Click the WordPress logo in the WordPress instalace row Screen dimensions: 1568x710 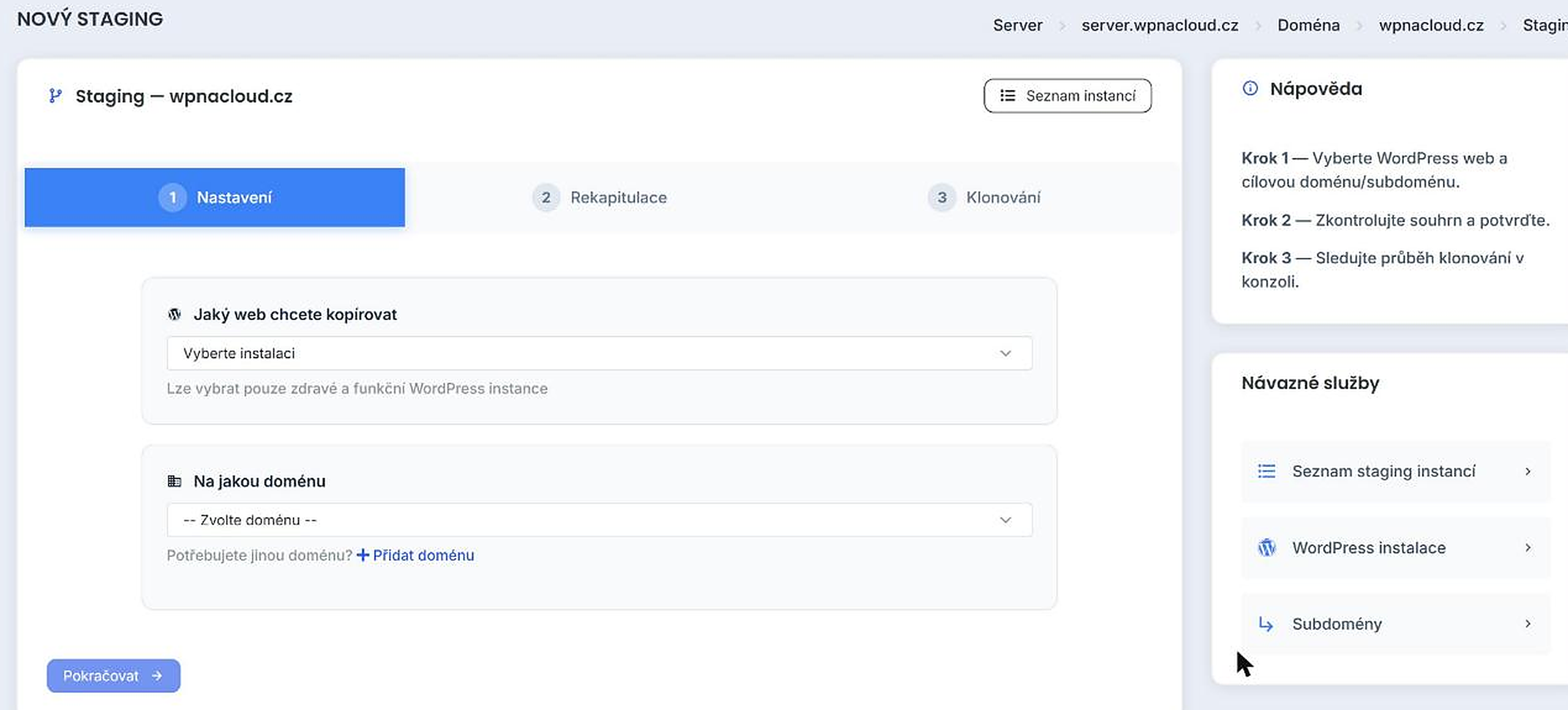1267,547
